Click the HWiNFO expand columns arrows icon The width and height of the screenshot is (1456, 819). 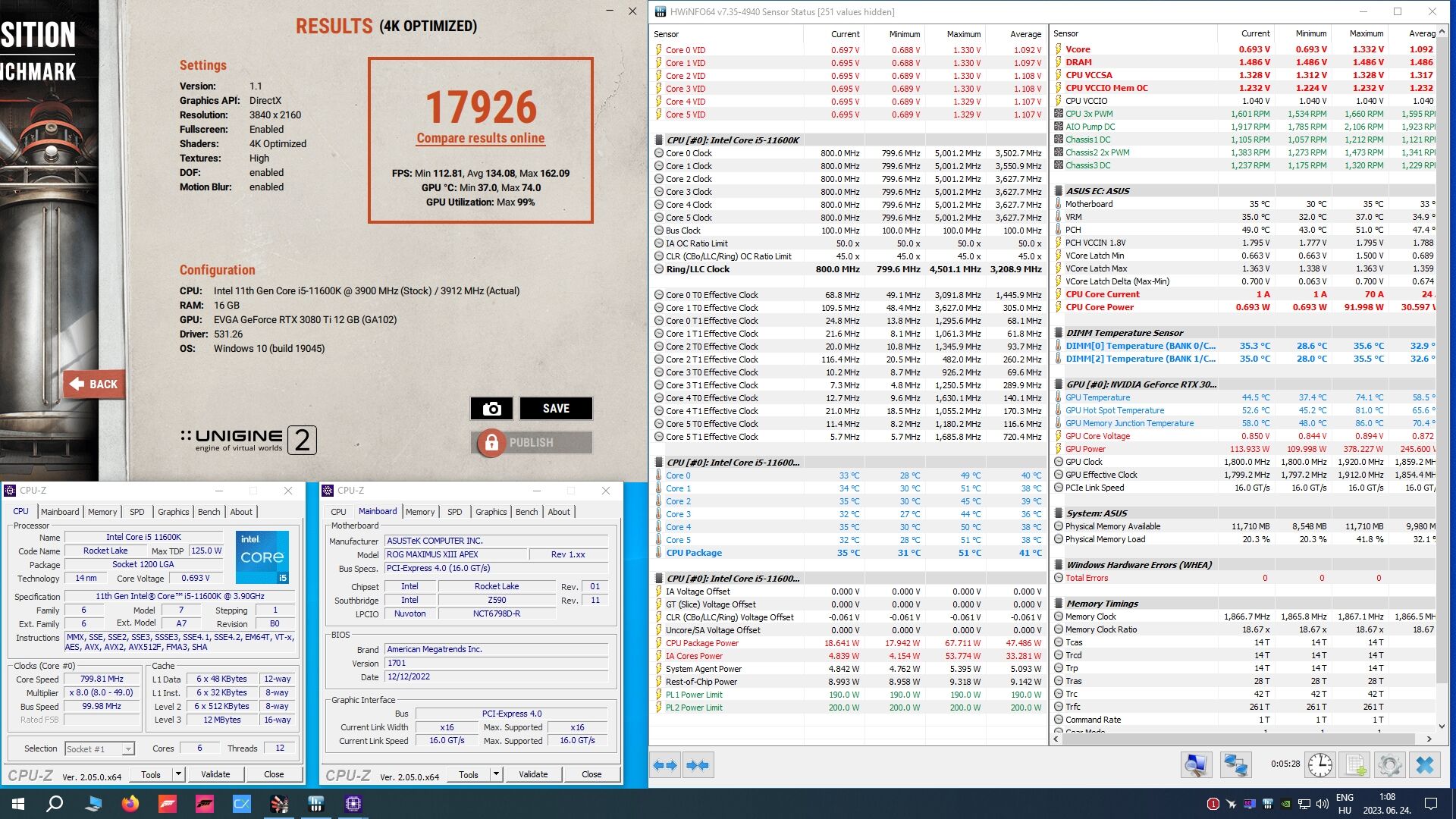click(x=665, y=765)
